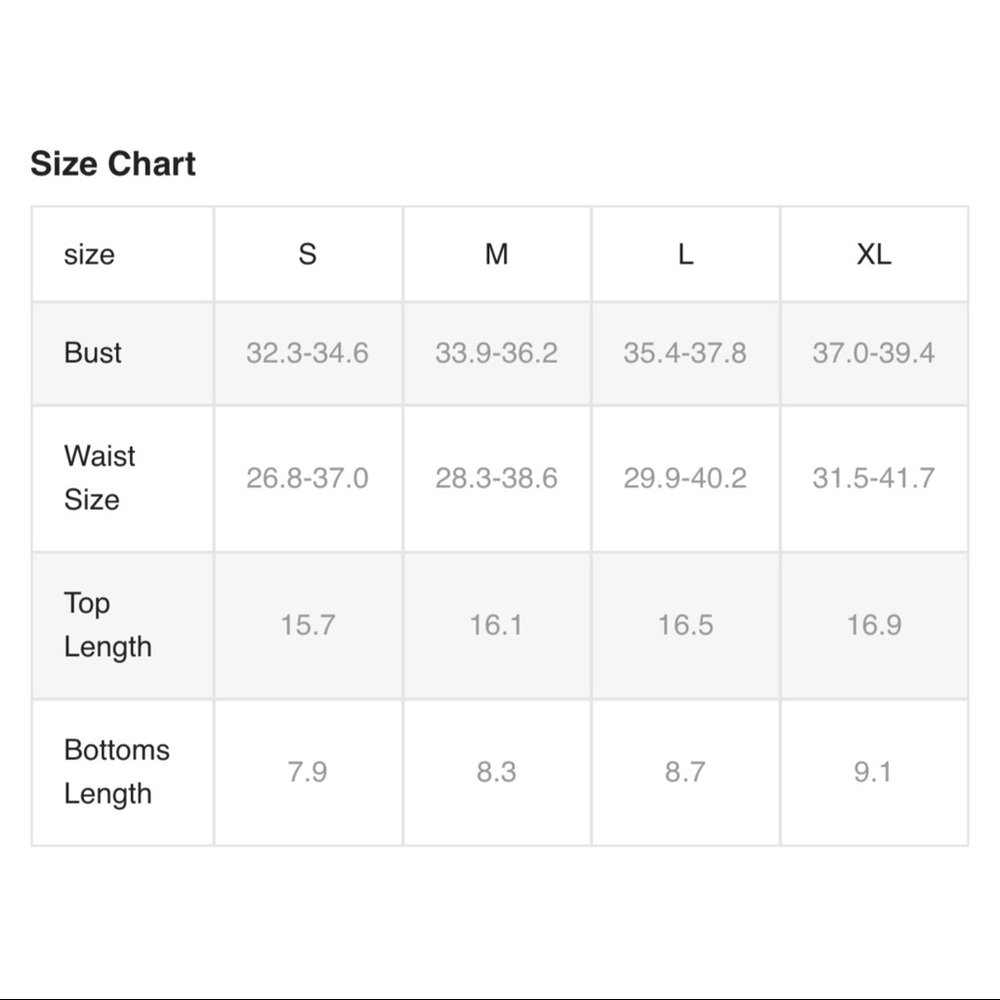
Task: Click the 37.0-39.4 bust measurement cell
Action: coord(873,353)
